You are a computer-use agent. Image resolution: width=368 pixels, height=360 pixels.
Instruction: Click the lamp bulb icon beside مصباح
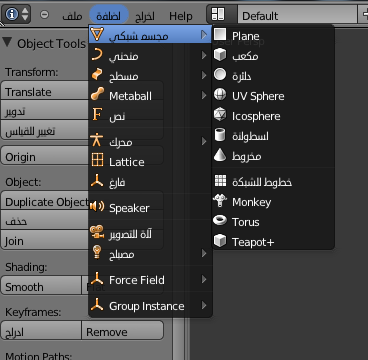pyautogui.click(x=97, y=253)
